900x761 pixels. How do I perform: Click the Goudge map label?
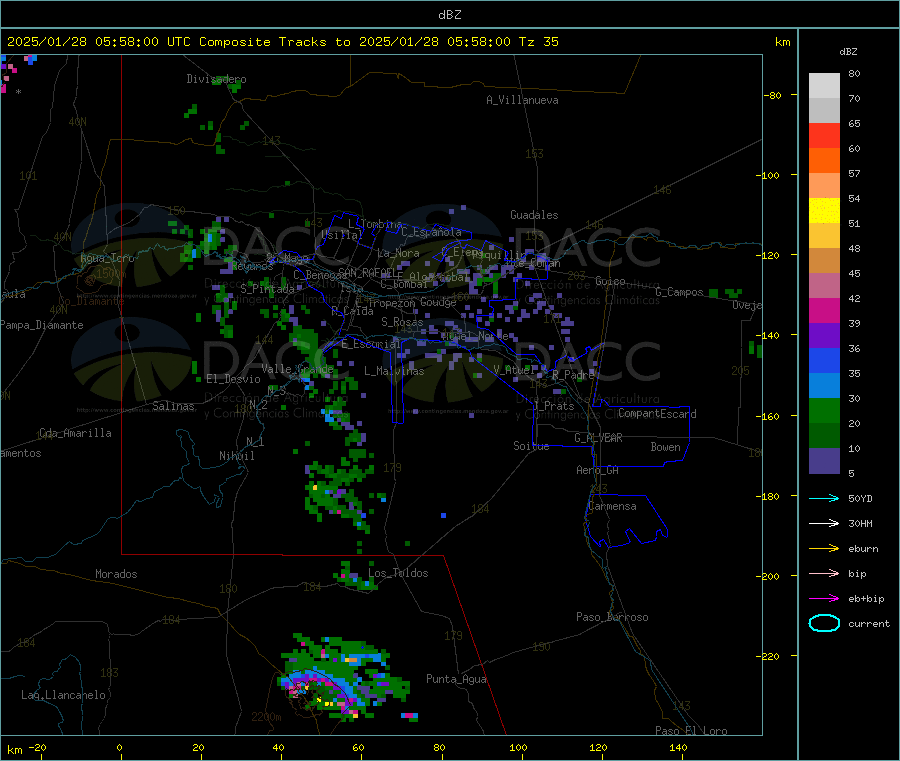438,302
